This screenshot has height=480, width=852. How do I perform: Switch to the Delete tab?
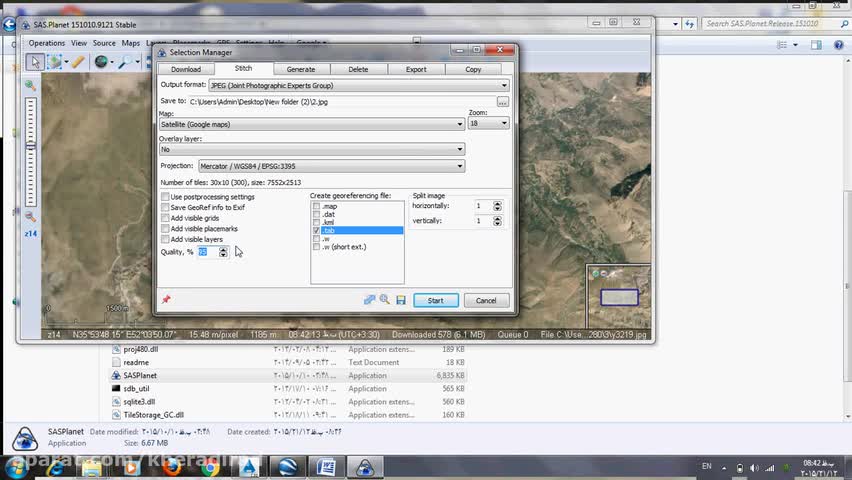click(358, 70)
